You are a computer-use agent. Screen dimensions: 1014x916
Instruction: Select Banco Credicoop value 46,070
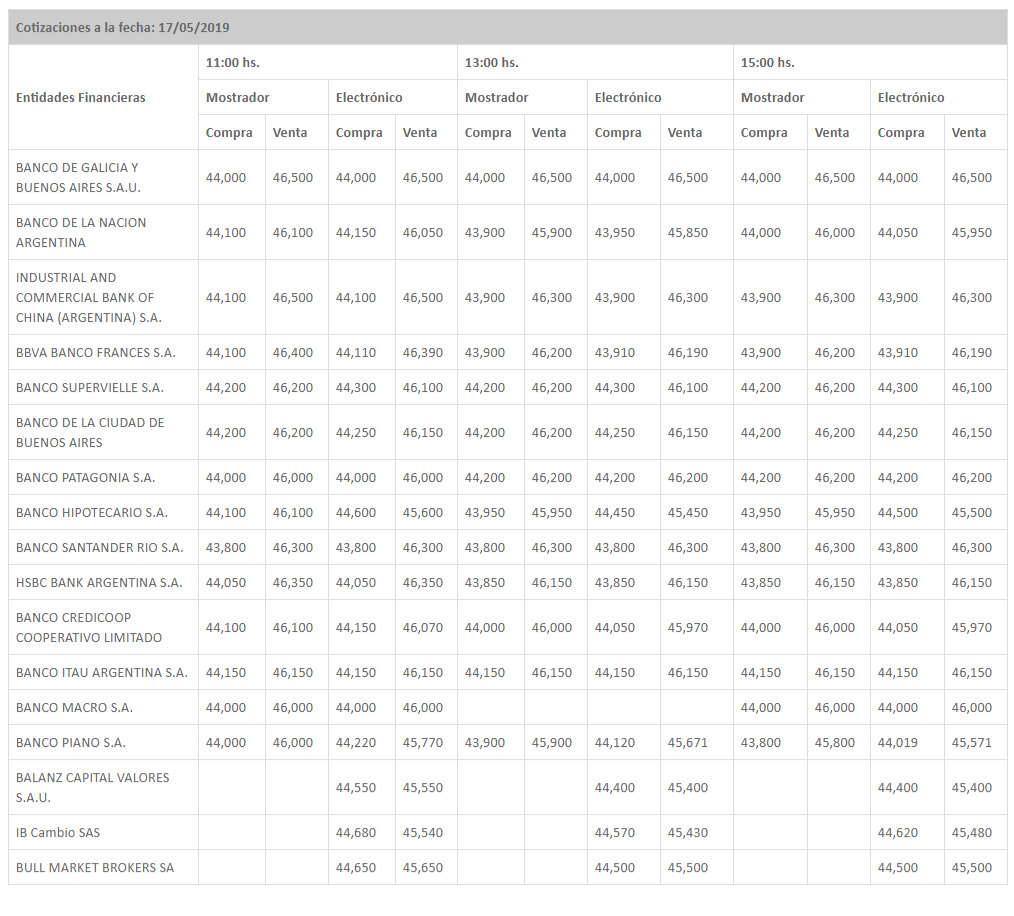pyautogui.click(x=423, y=627)
